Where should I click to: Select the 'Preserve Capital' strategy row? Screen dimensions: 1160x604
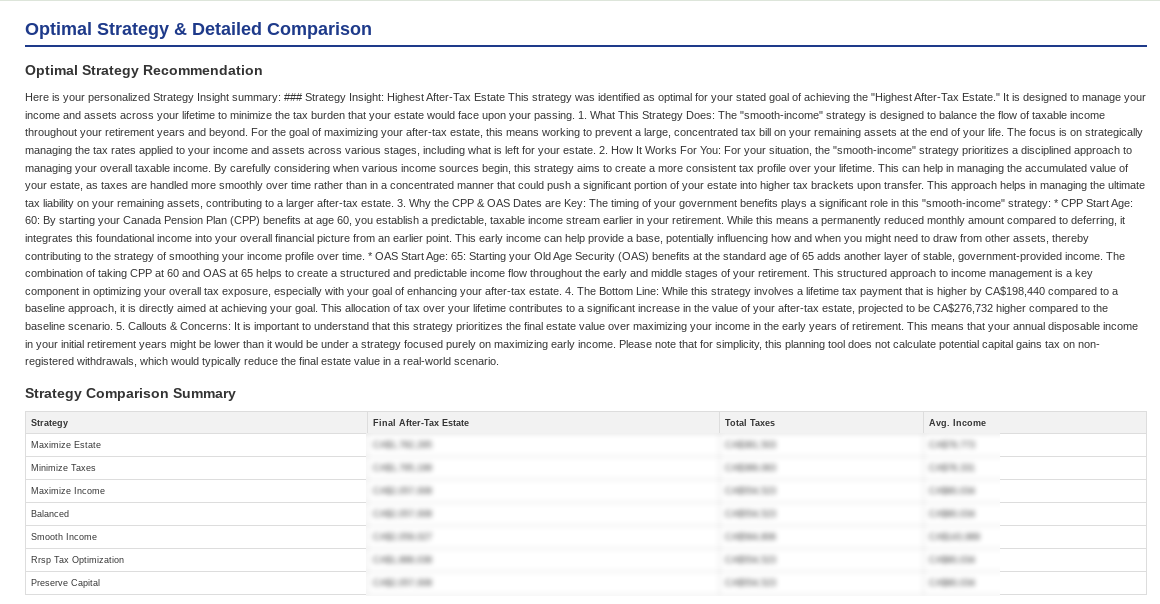coord(65,583)
